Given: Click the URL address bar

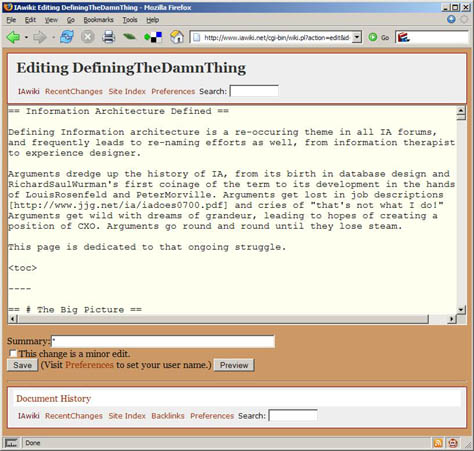Looking at the screenshot, I should click(x=276, y=37).
